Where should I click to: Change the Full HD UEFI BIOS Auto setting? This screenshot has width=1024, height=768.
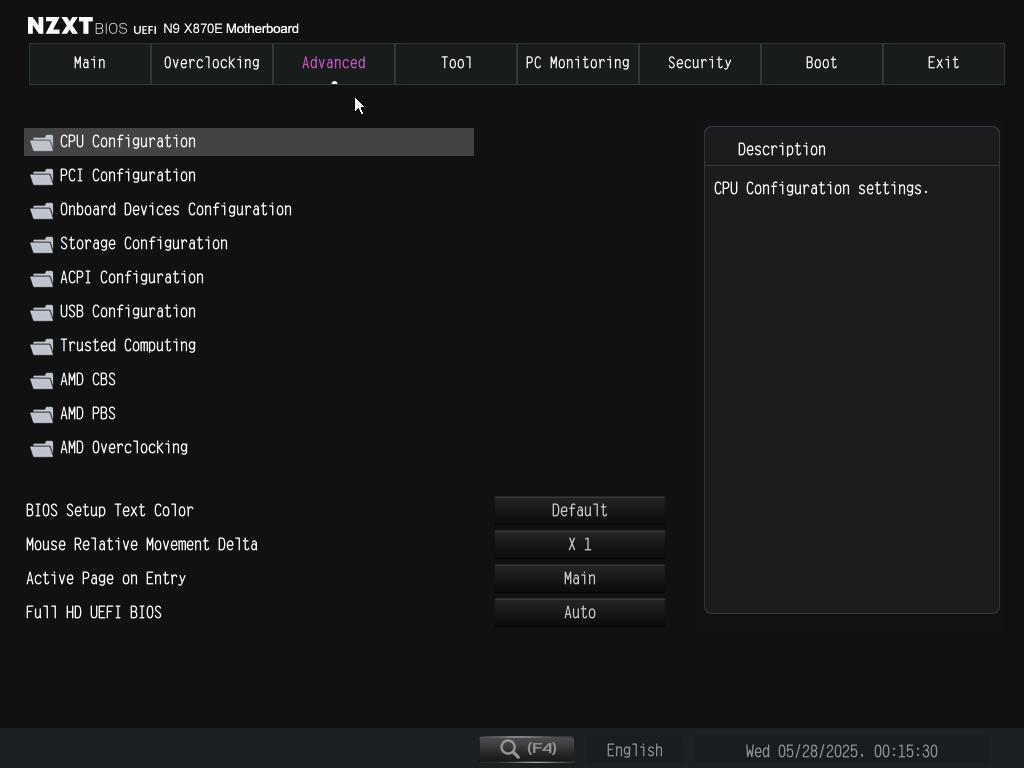579,612
